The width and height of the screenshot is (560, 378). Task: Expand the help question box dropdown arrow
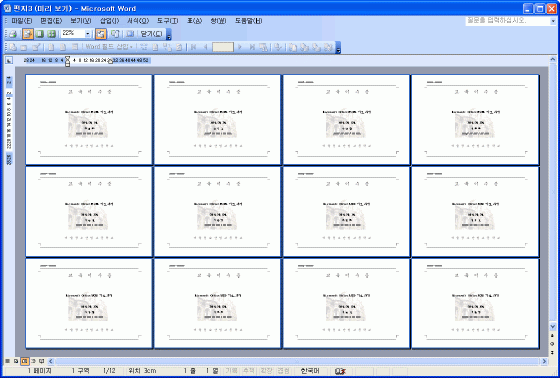point(553,21)
